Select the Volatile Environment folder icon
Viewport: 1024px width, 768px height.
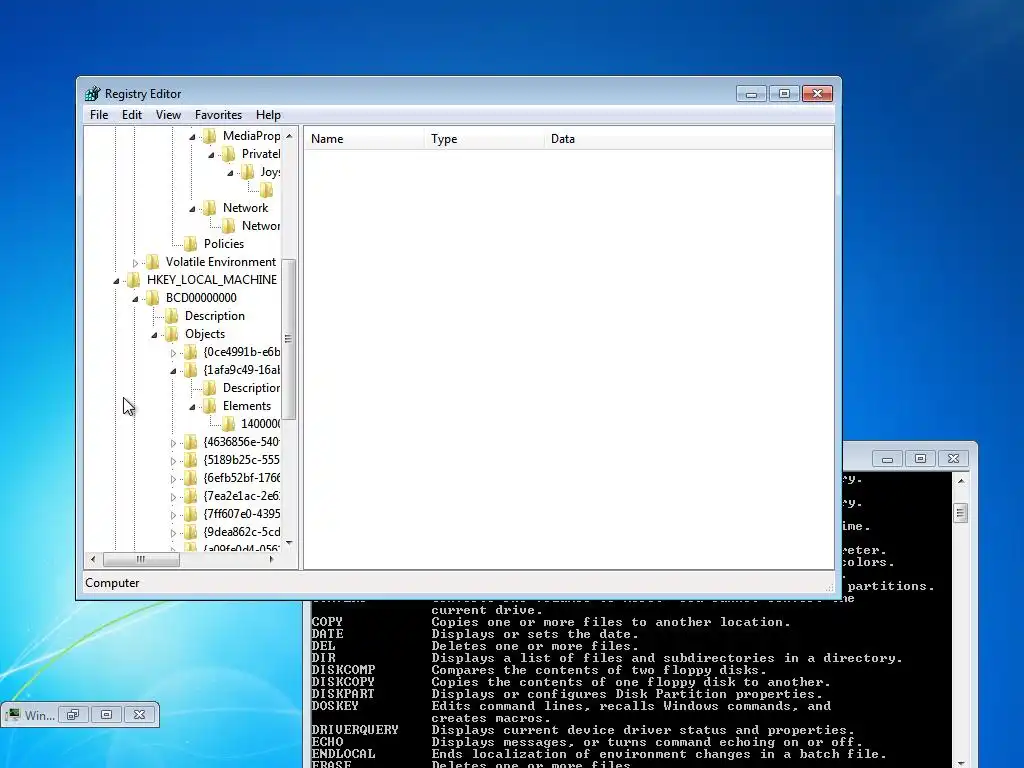[x=153, y=262]
